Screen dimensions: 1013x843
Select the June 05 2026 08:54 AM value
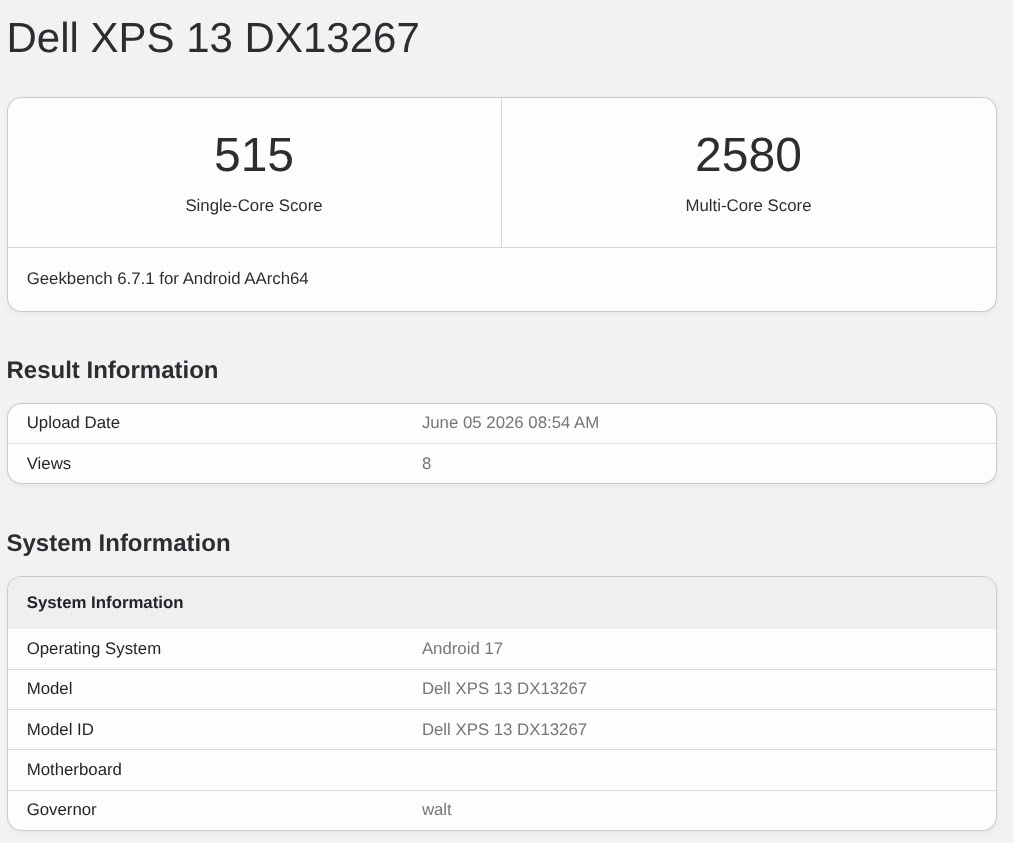pos(510,422)
